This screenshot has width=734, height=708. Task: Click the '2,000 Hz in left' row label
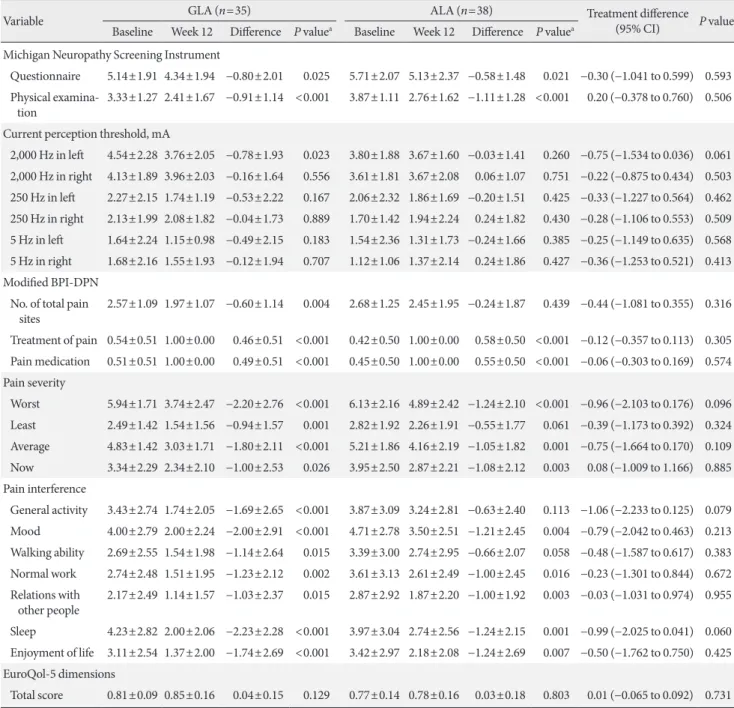click(47, 155)
